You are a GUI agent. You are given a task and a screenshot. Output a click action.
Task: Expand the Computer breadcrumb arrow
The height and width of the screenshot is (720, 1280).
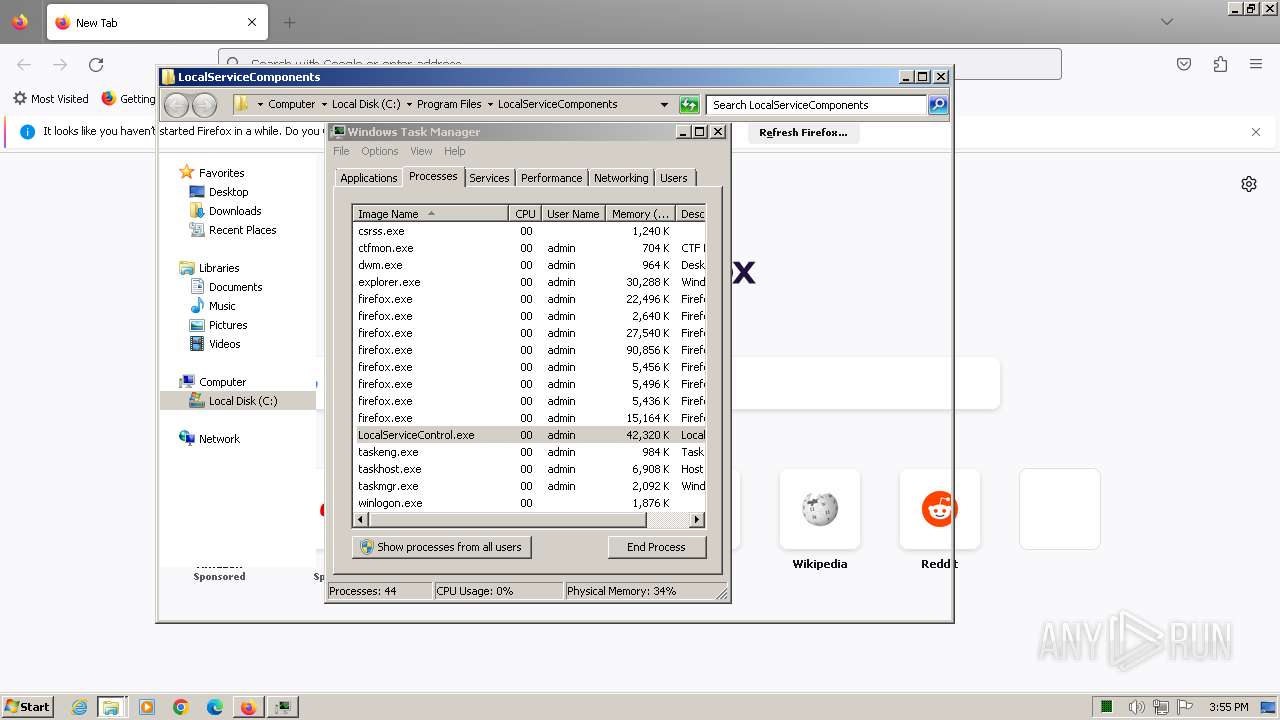(324, 104)
